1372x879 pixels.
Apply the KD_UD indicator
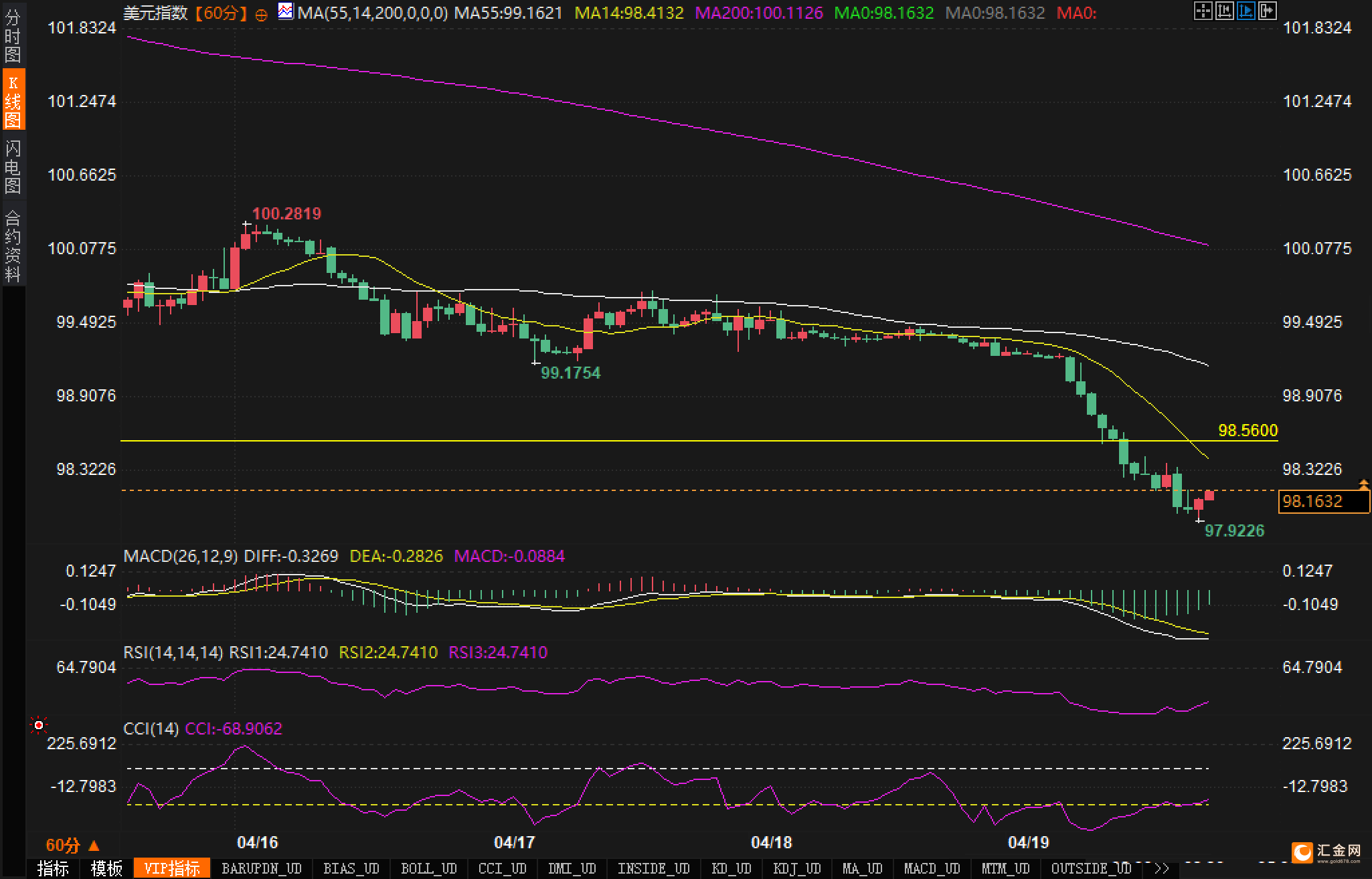(731, 868)
